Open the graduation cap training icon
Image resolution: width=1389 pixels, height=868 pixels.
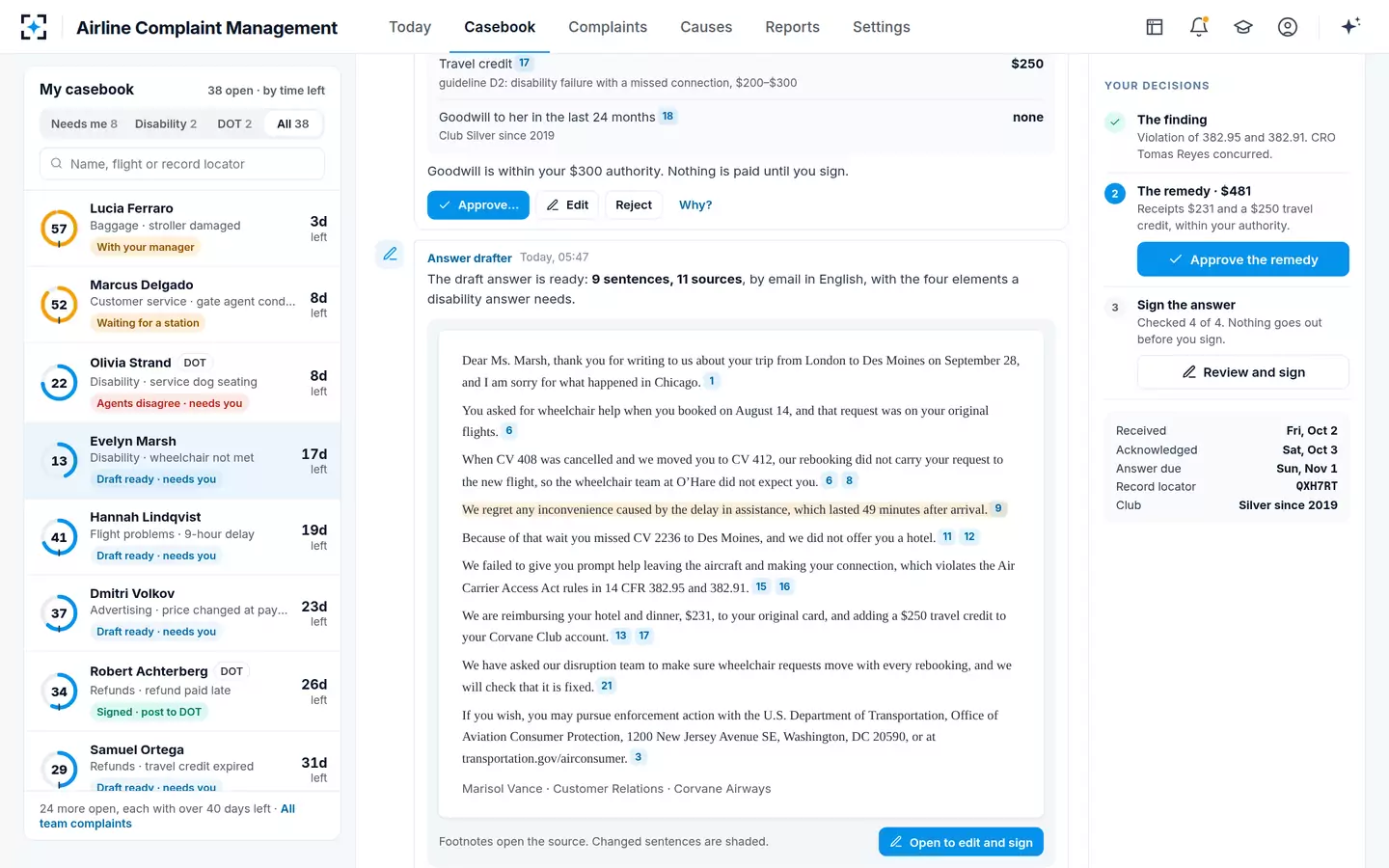click(x=1243, y=27)
